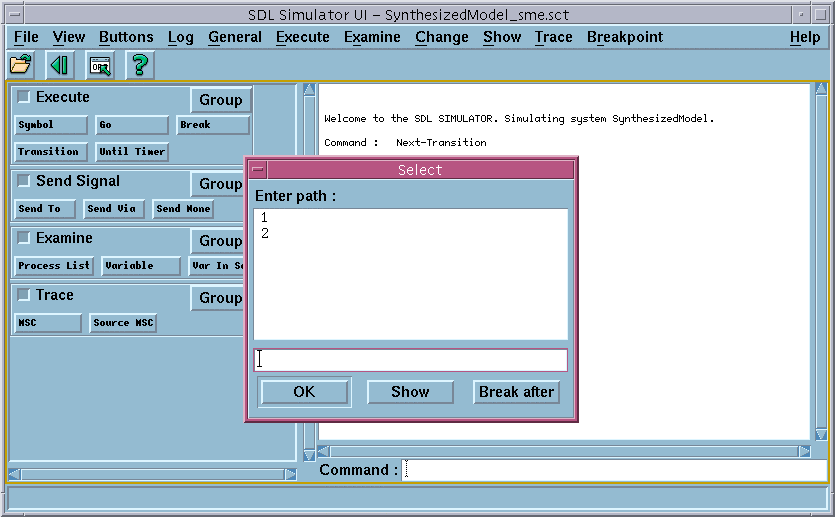Toggle the Execute module checkbox
Screen dimensions: 835x517
point(23,97)
